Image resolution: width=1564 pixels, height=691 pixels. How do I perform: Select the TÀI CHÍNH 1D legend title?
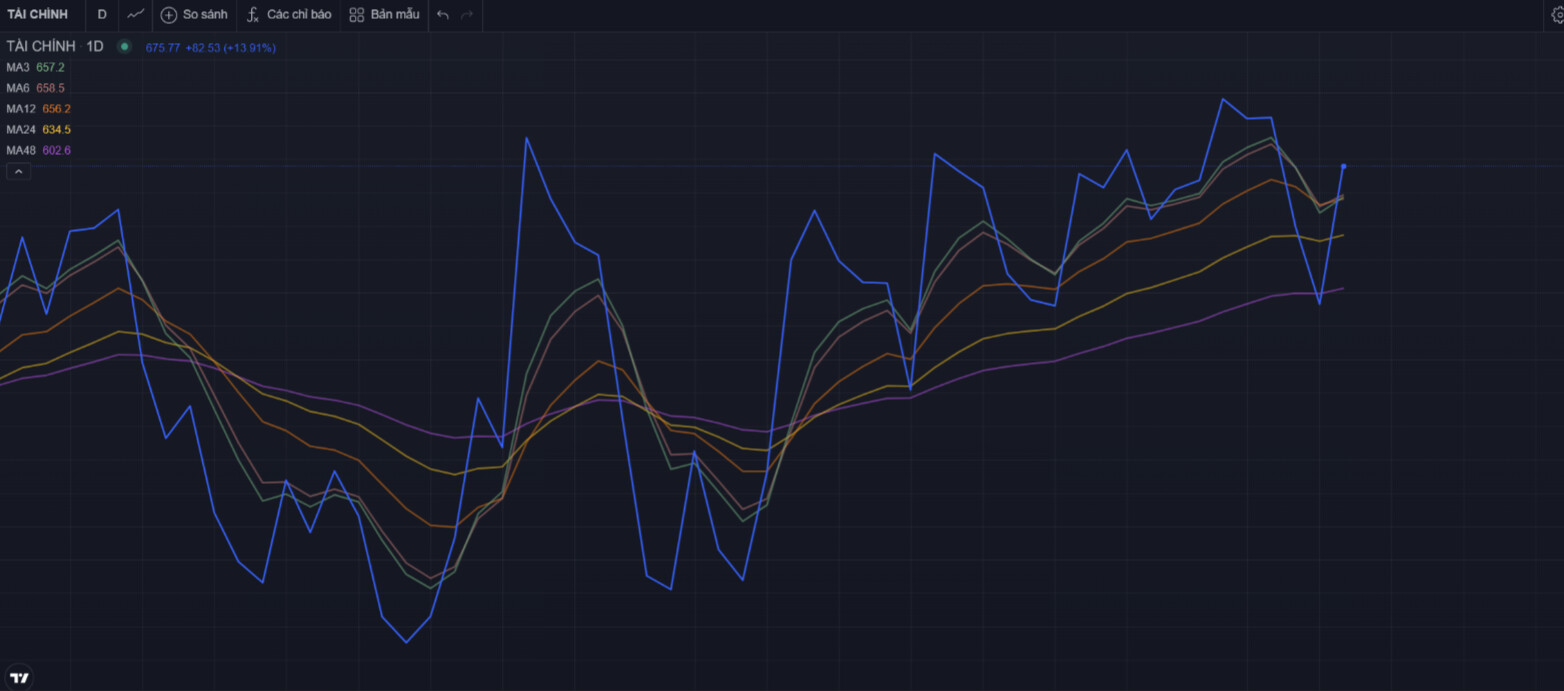coord(55,46)
